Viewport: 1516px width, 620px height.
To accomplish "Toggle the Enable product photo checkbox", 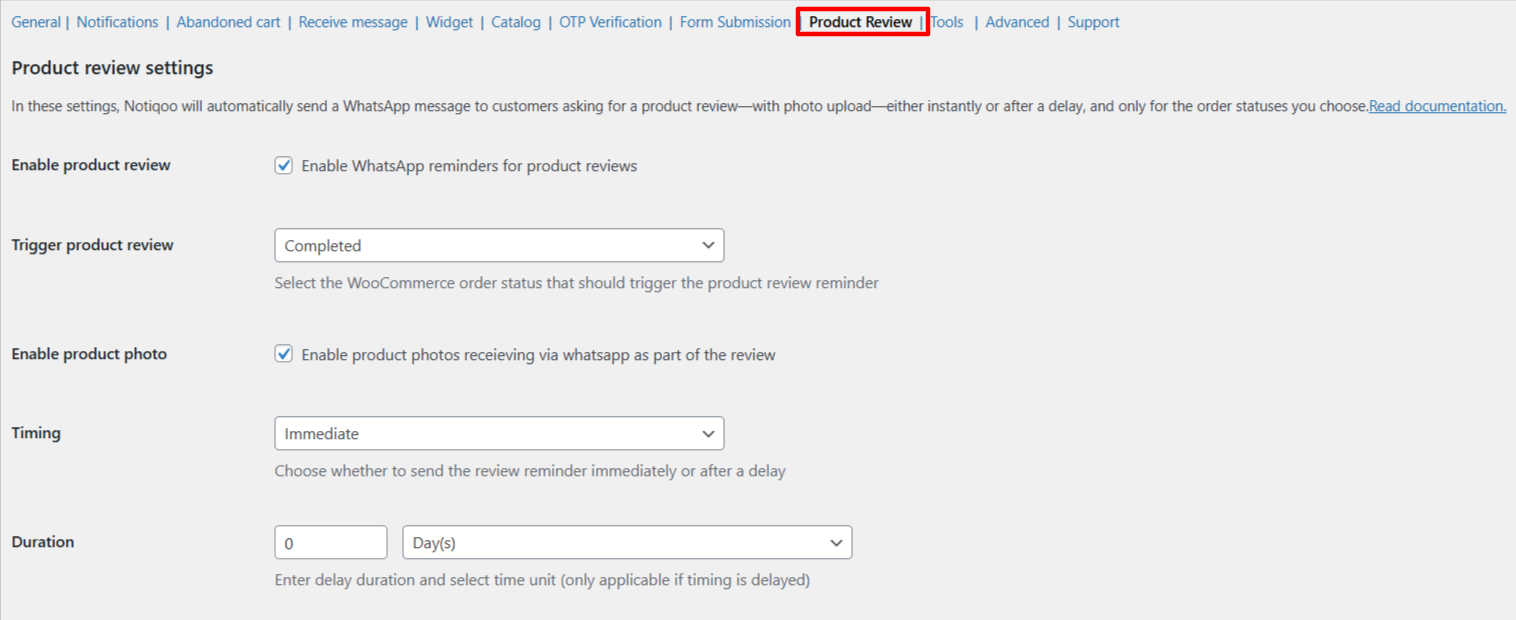I will pos(284,354).
